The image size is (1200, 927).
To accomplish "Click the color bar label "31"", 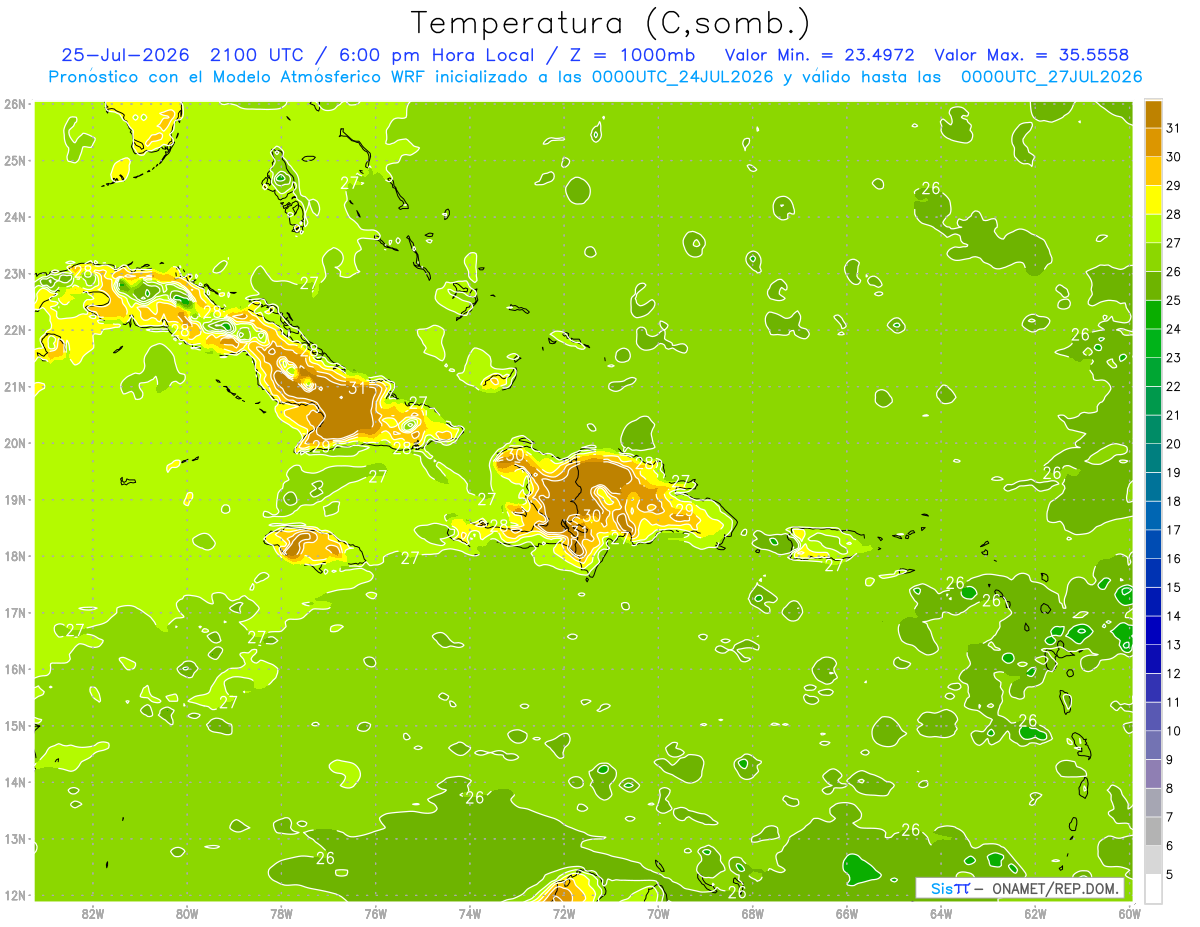I will [x=1174, y=128].
